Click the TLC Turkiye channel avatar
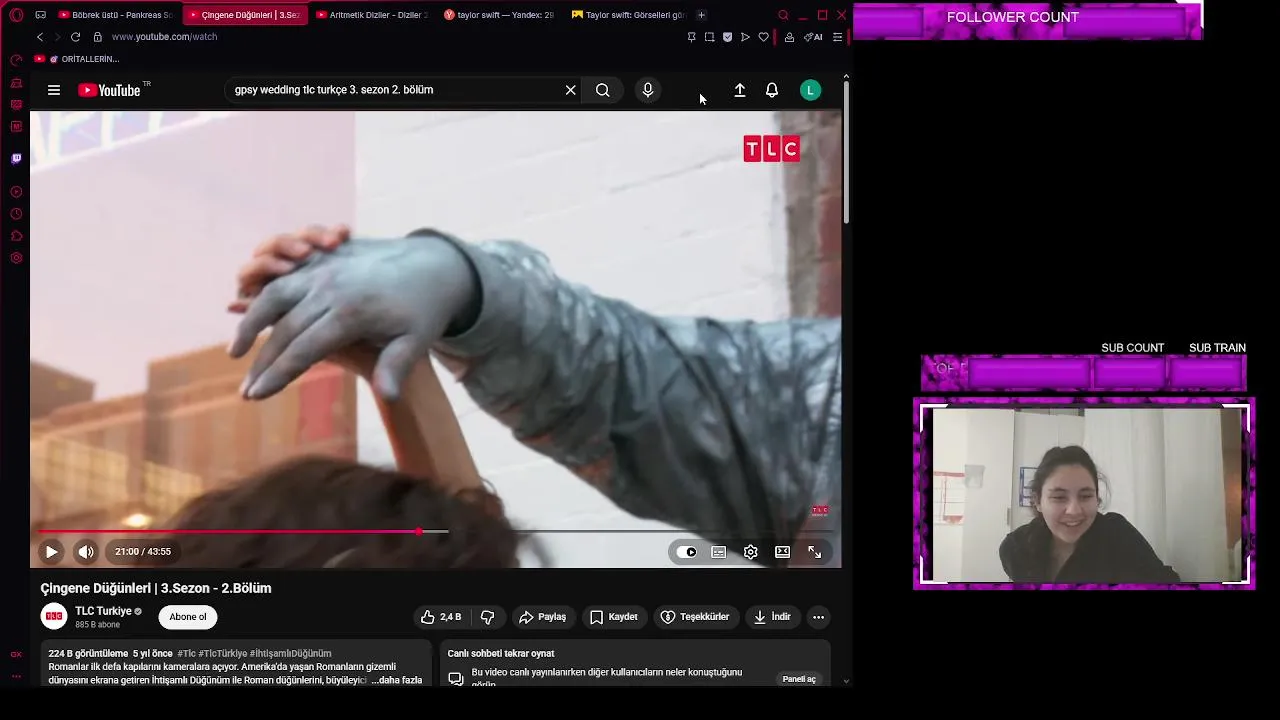 (x=54, y=617)
